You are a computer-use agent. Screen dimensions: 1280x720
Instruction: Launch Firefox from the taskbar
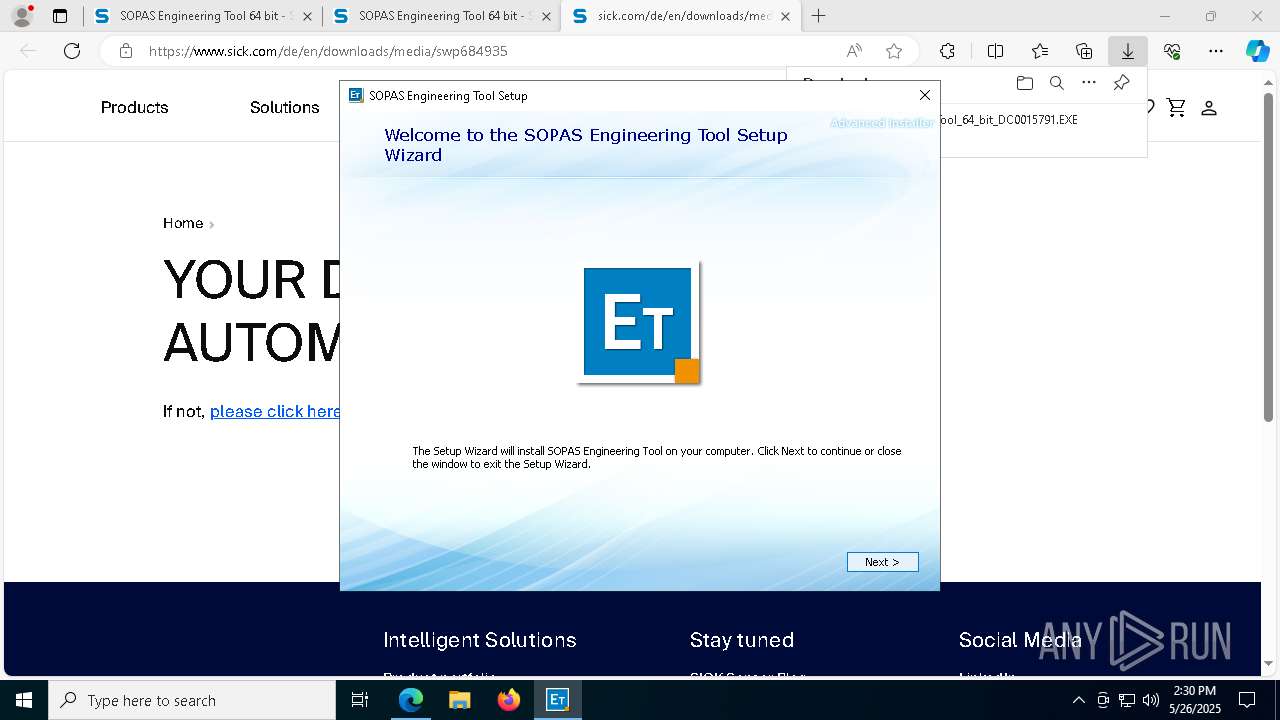click(x=509, y=700)
